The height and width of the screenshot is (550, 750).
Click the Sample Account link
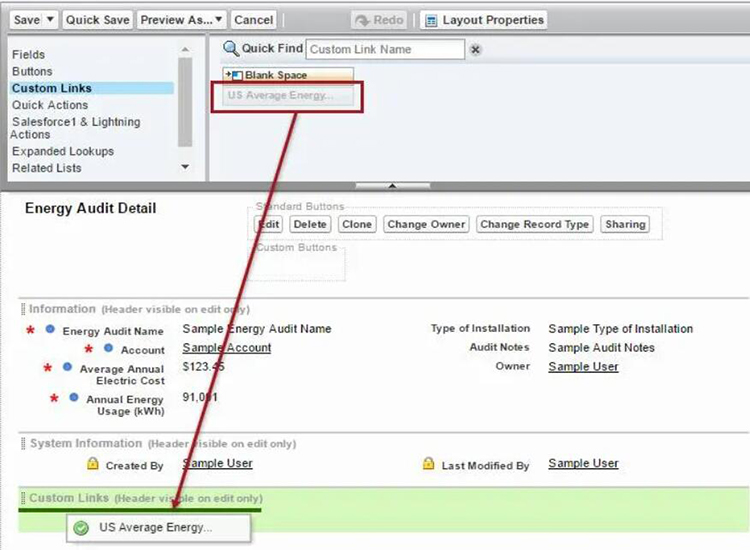227,348
